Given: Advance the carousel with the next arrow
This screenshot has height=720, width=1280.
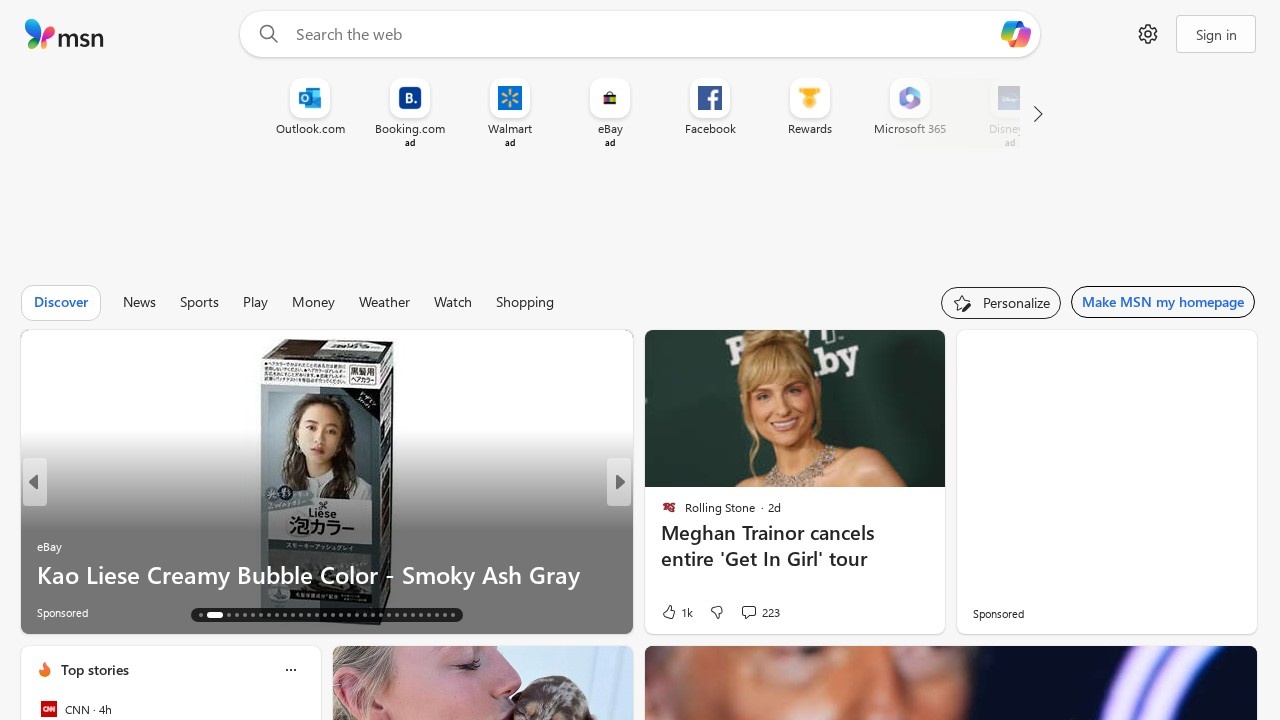Looking at the screenshot, I should (619, 482).
